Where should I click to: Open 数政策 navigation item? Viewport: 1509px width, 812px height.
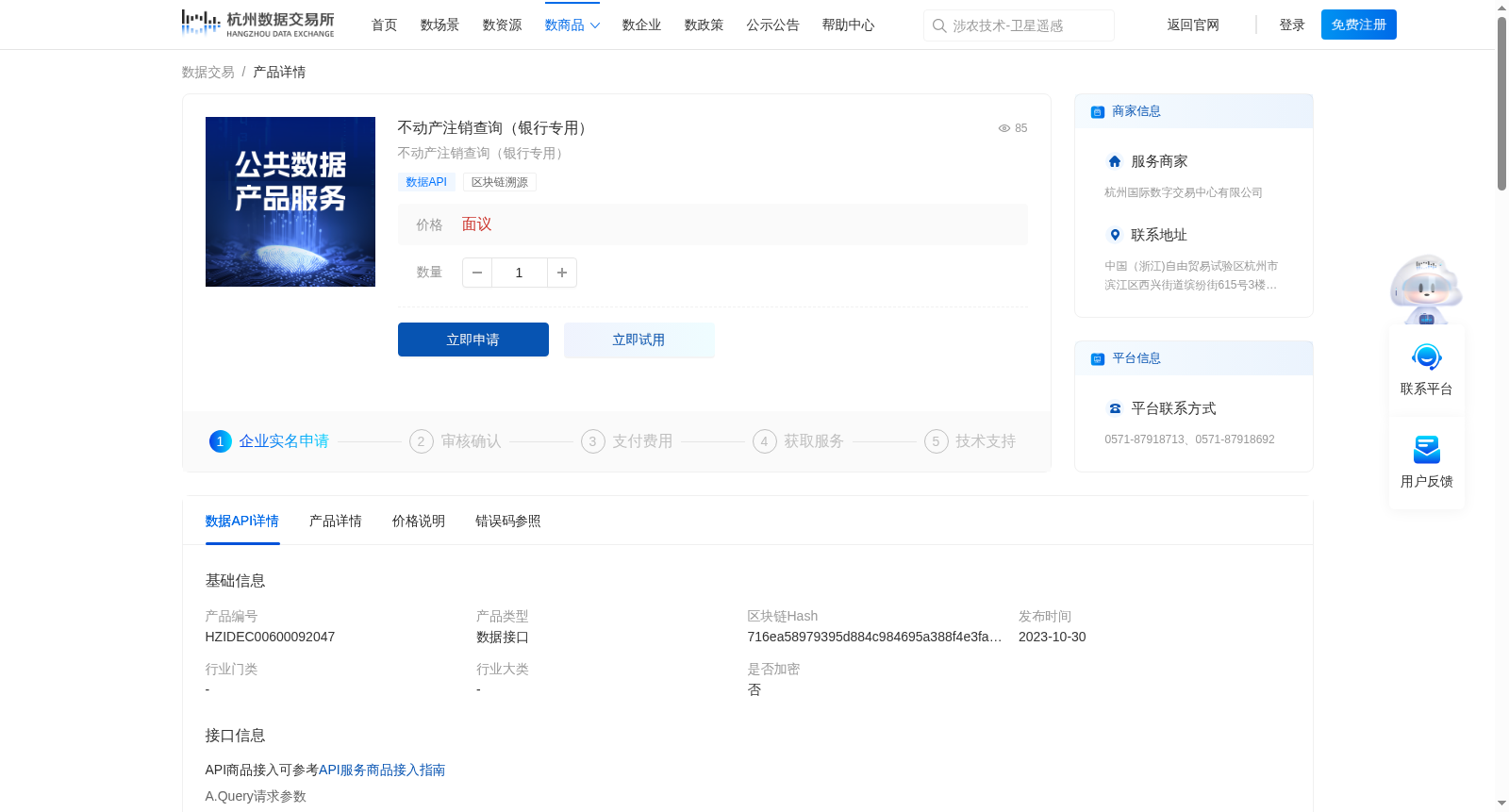(705, 25)
